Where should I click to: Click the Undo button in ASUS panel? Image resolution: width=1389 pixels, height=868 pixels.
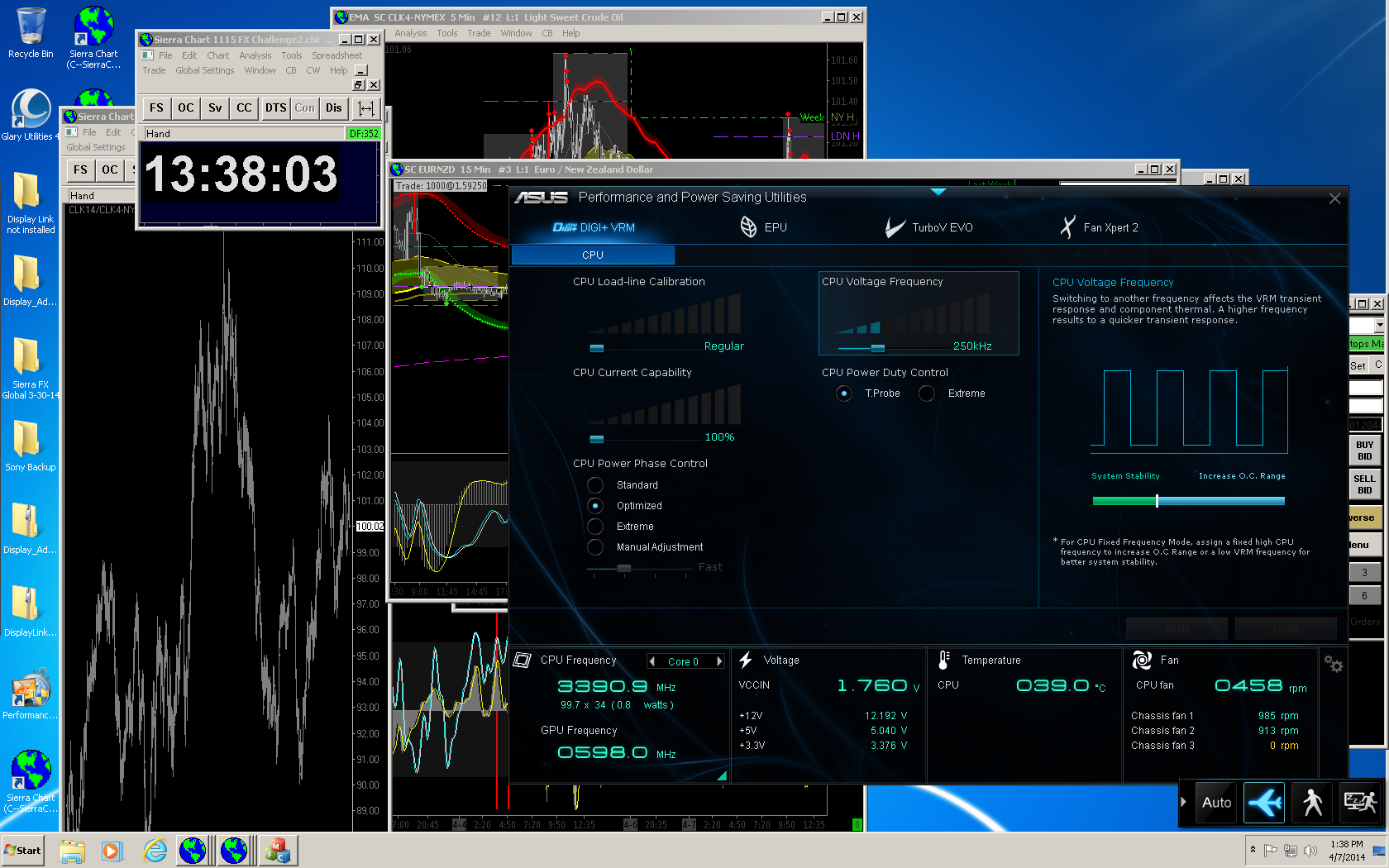pyautogui.click(x=1286, y=629)
